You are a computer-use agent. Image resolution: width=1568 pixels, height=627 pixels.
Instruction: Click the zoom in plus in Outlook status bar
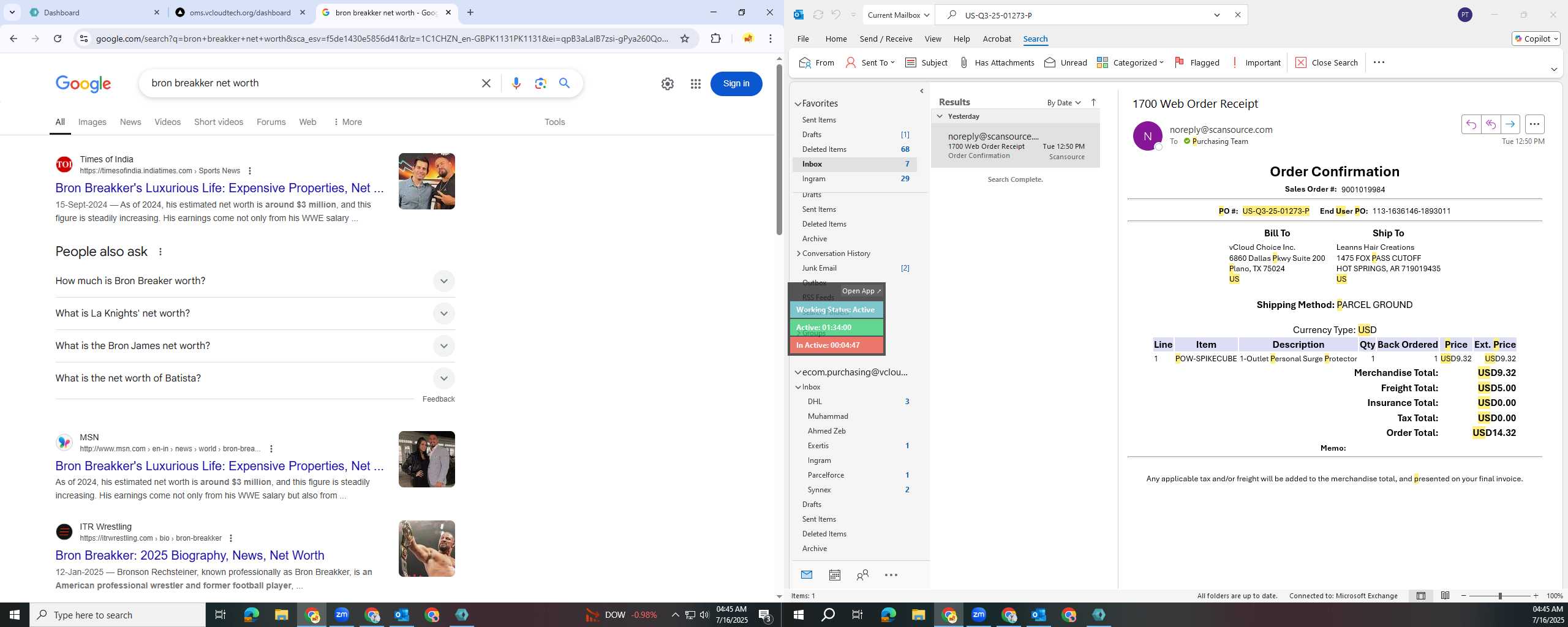pos(1536,596)
